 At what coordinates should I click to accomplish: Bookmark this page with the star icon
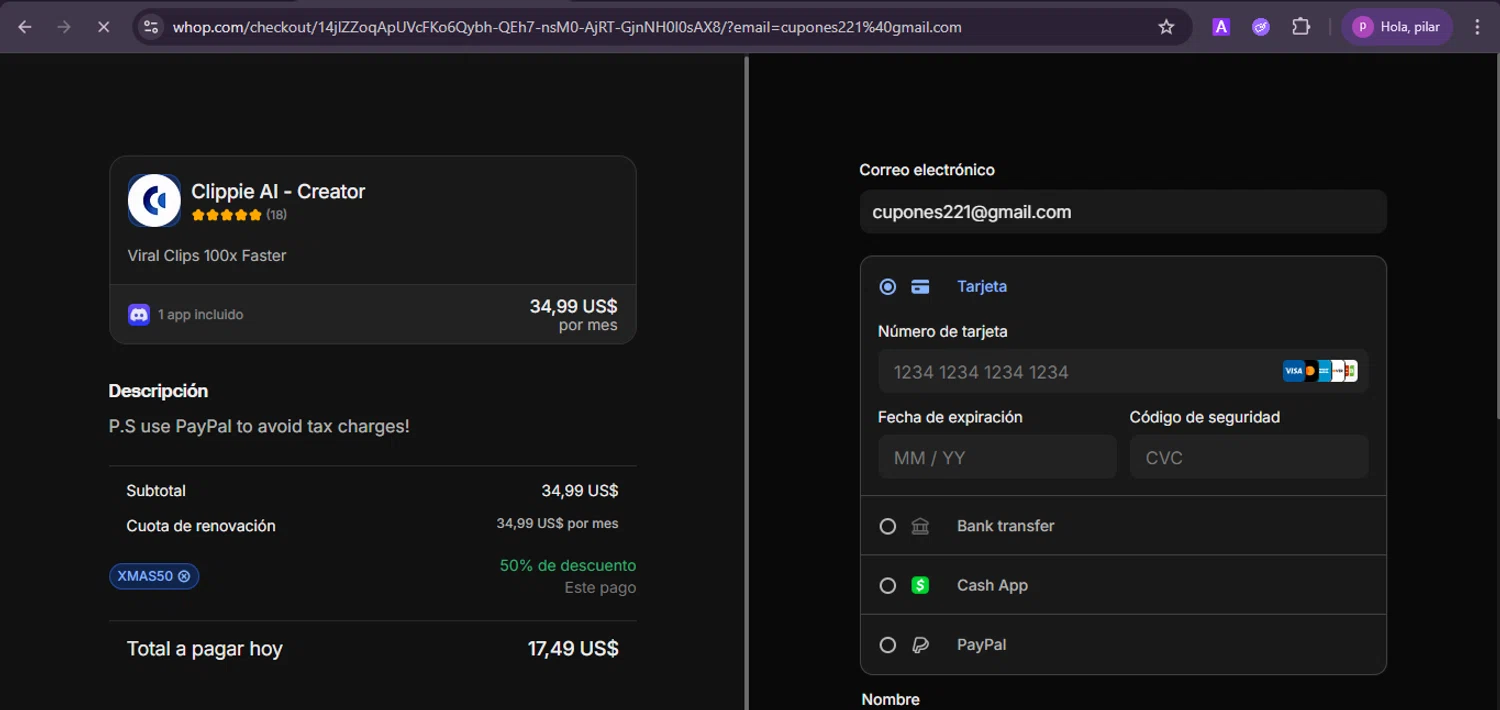click(x=1166, y=27)
